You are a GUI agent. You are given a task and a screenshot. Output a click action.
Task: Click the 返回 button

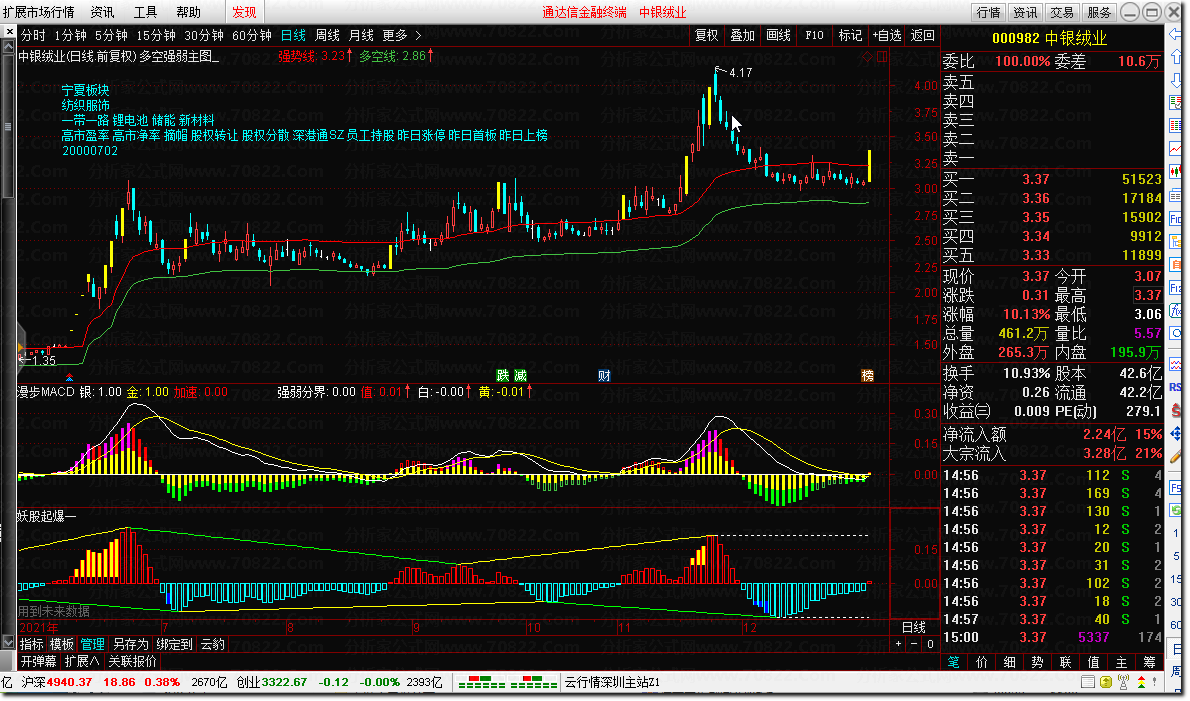pos(922,36)
